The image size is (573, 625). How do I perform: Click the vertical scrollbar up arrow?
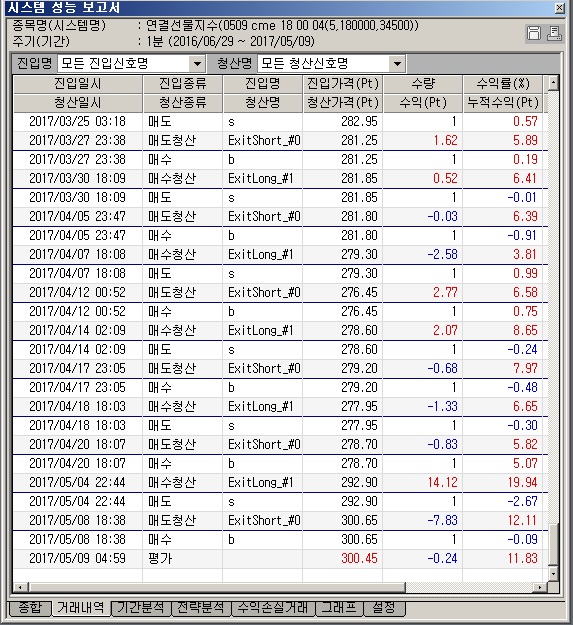pos(553,83)
